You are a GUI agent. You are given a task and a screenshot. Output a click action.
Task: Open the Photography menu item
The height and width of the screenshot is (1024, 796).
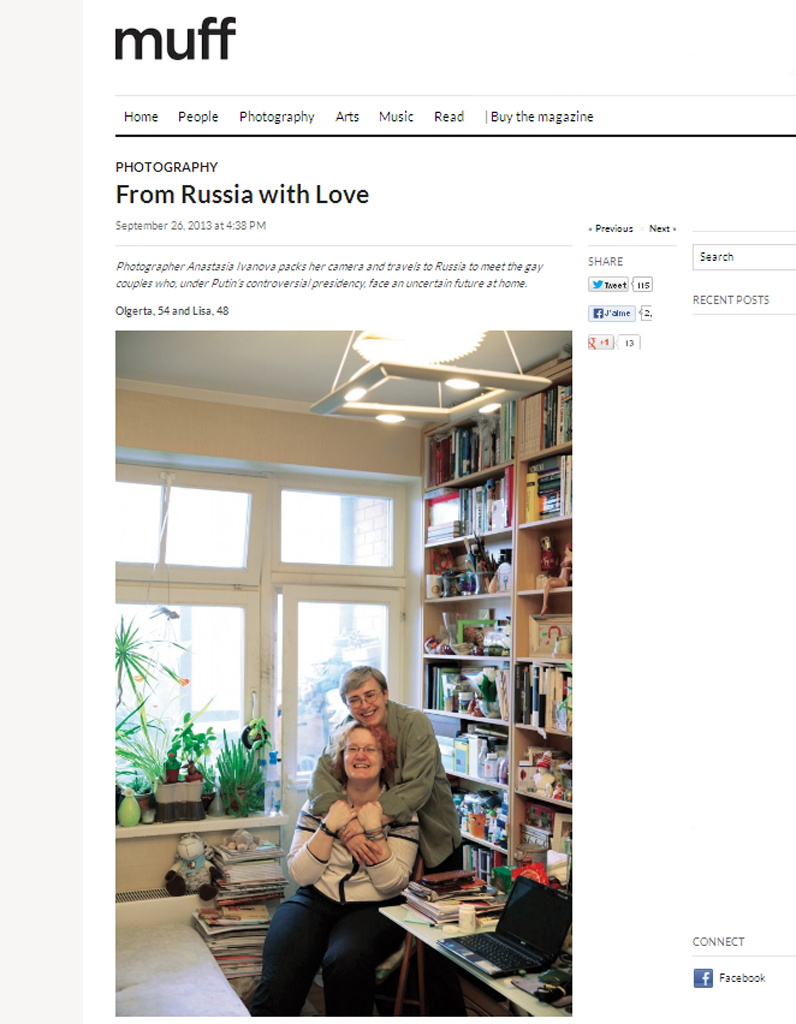[x=277, y=117]
